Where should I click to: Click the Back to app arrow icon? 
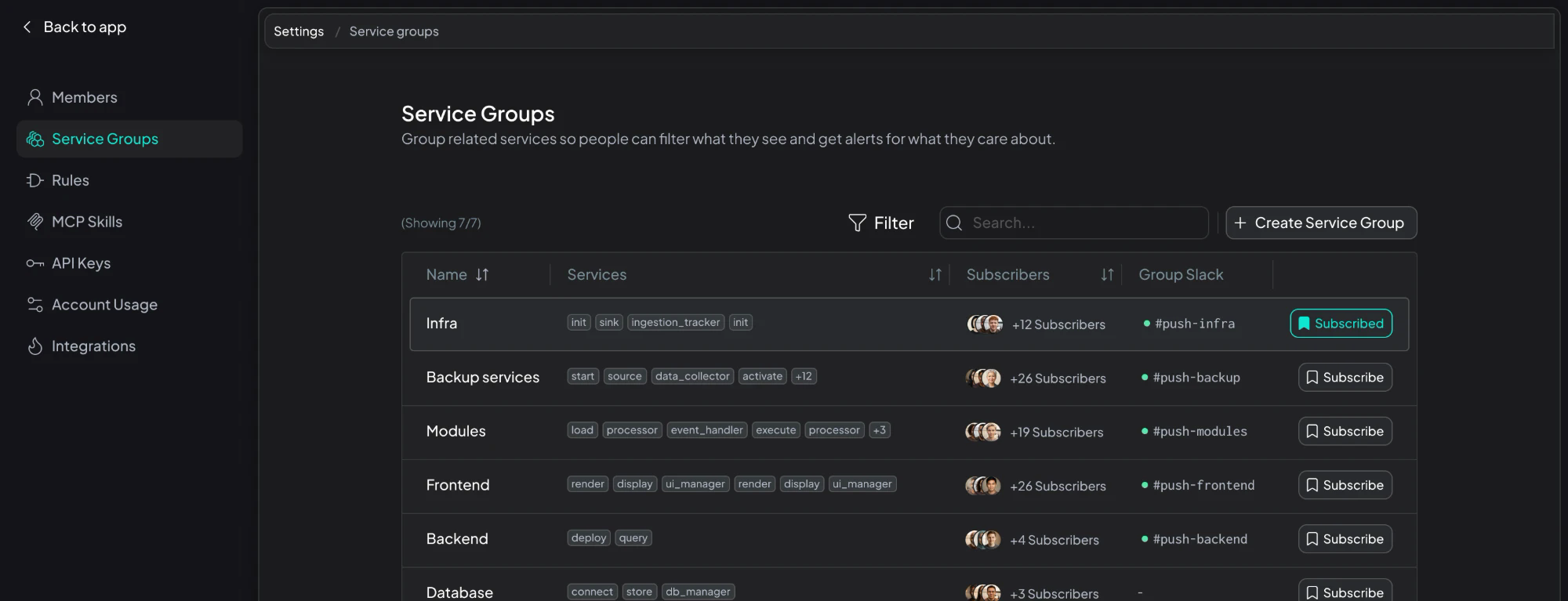tap(27, 27)
